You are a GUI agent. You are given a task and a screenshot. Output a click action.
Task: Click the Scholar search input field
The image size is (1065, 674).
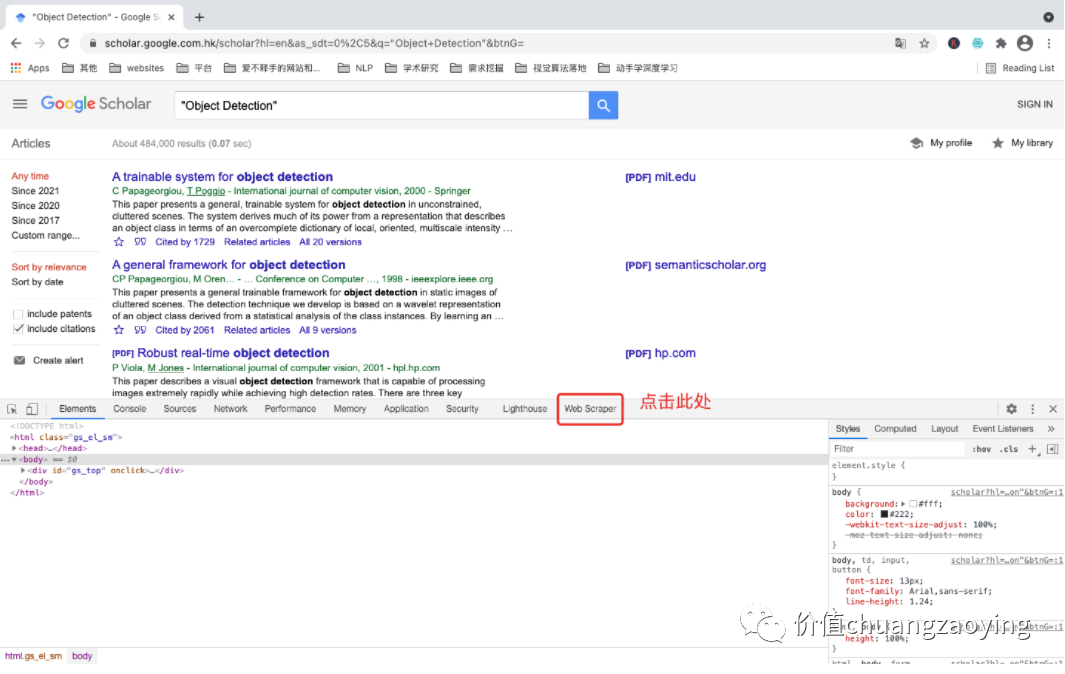coord(382,105)
